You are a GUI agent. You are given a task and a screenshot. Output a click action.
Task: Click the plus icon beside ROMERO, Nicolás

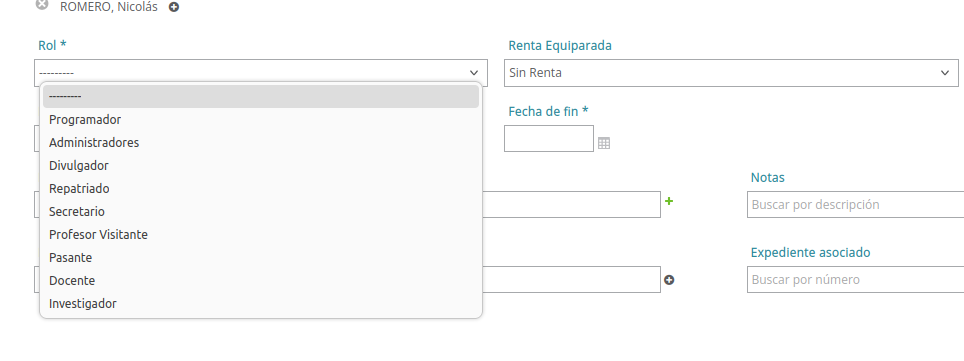pyautogui.click(x=174, y=8)
